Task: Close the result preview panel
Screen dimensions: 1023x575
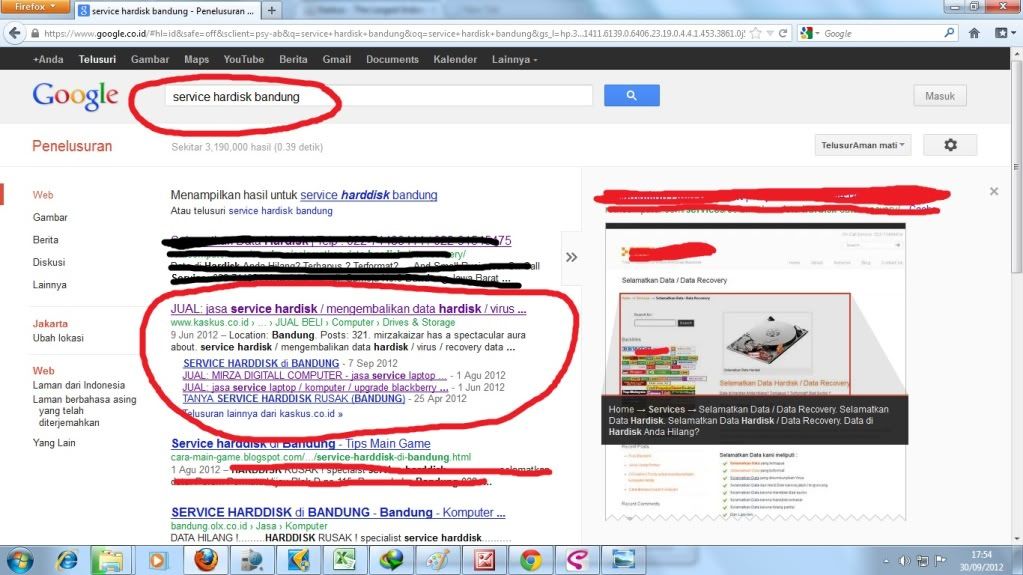Action: pos(994,191)
